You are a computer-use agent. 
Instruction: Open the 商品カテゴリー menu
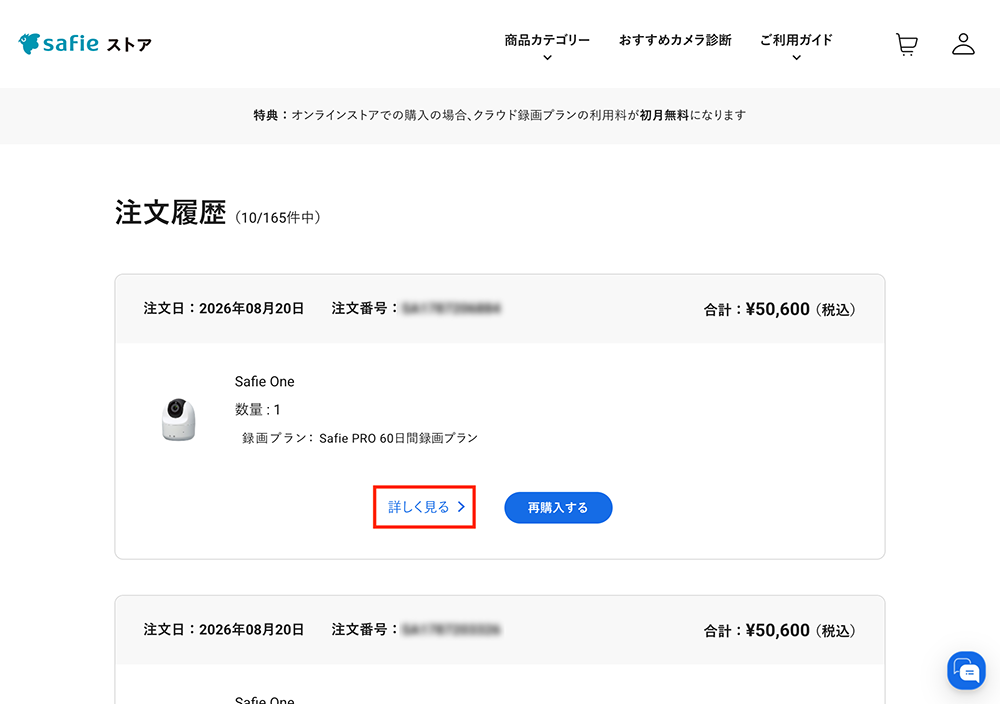pos(547,40)
